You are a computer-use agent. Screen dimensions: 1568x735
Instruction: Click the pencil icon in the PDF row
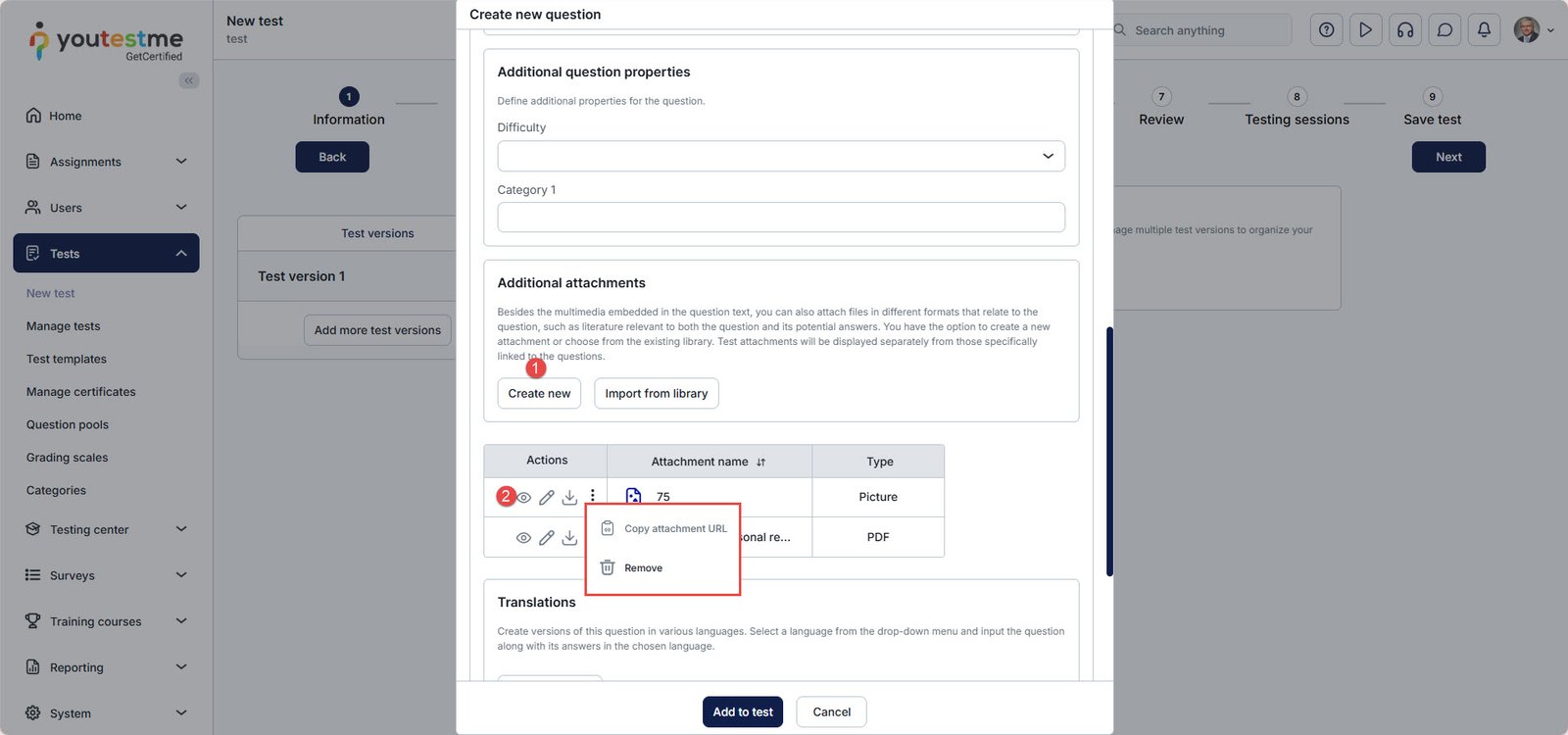[x=547, y=538]
